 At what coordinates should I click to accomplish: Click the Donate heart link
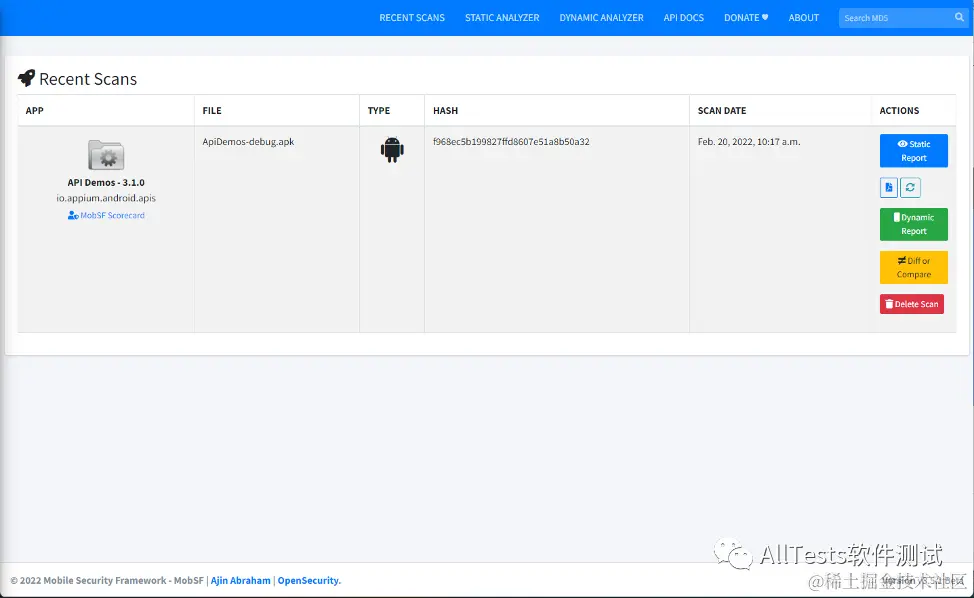(746, 18)
